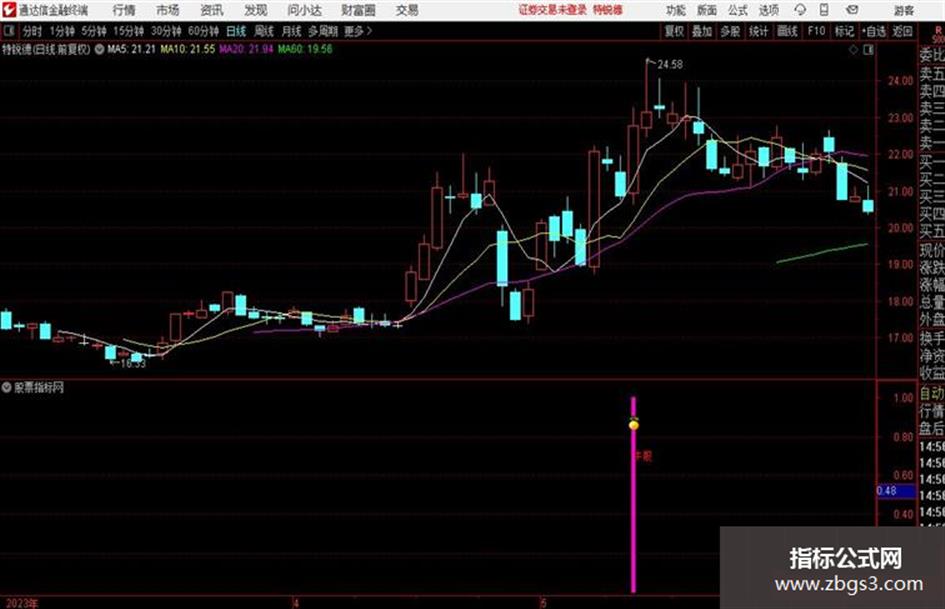945x609 pixels.
Task: Click the diamond icon at chart top-right
Action: click(x=853, y=50)
